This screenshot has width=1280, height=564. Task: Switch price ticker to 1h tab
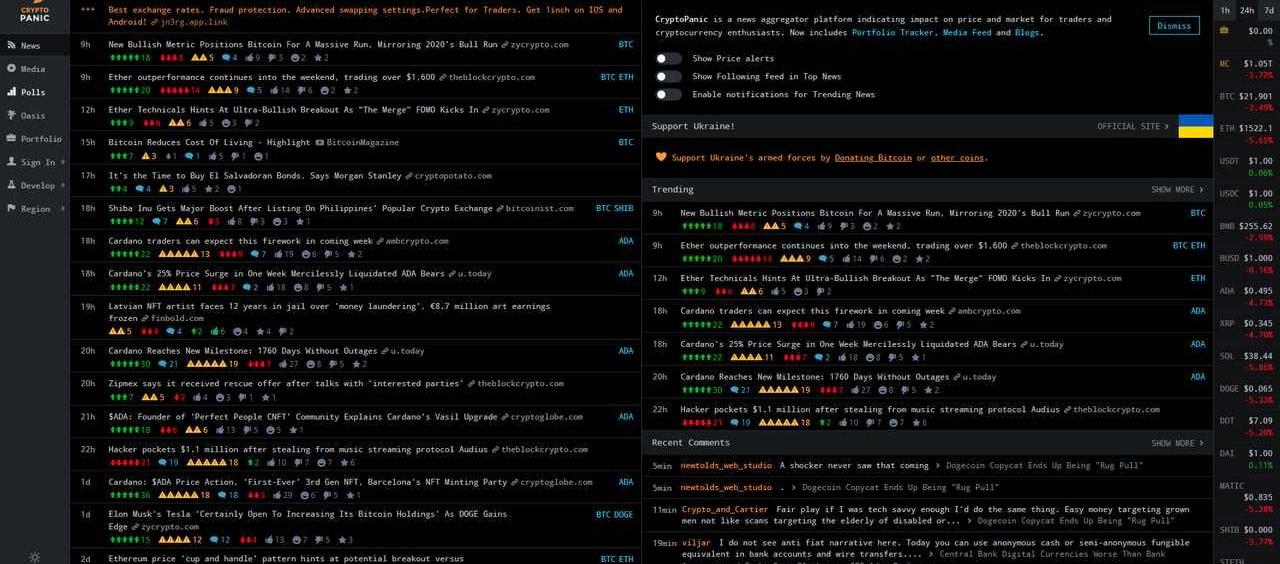(x=1225, y=10)
